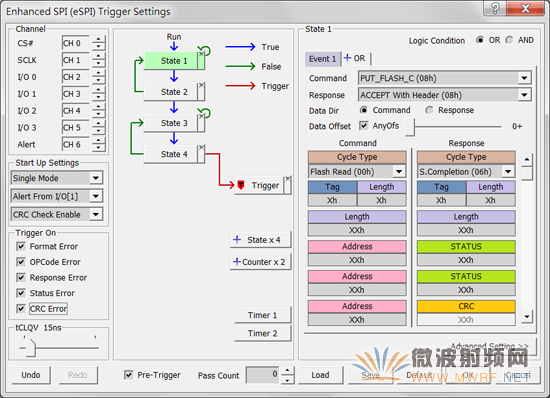
Task: Click the Undo button
Action: (31, 375)
